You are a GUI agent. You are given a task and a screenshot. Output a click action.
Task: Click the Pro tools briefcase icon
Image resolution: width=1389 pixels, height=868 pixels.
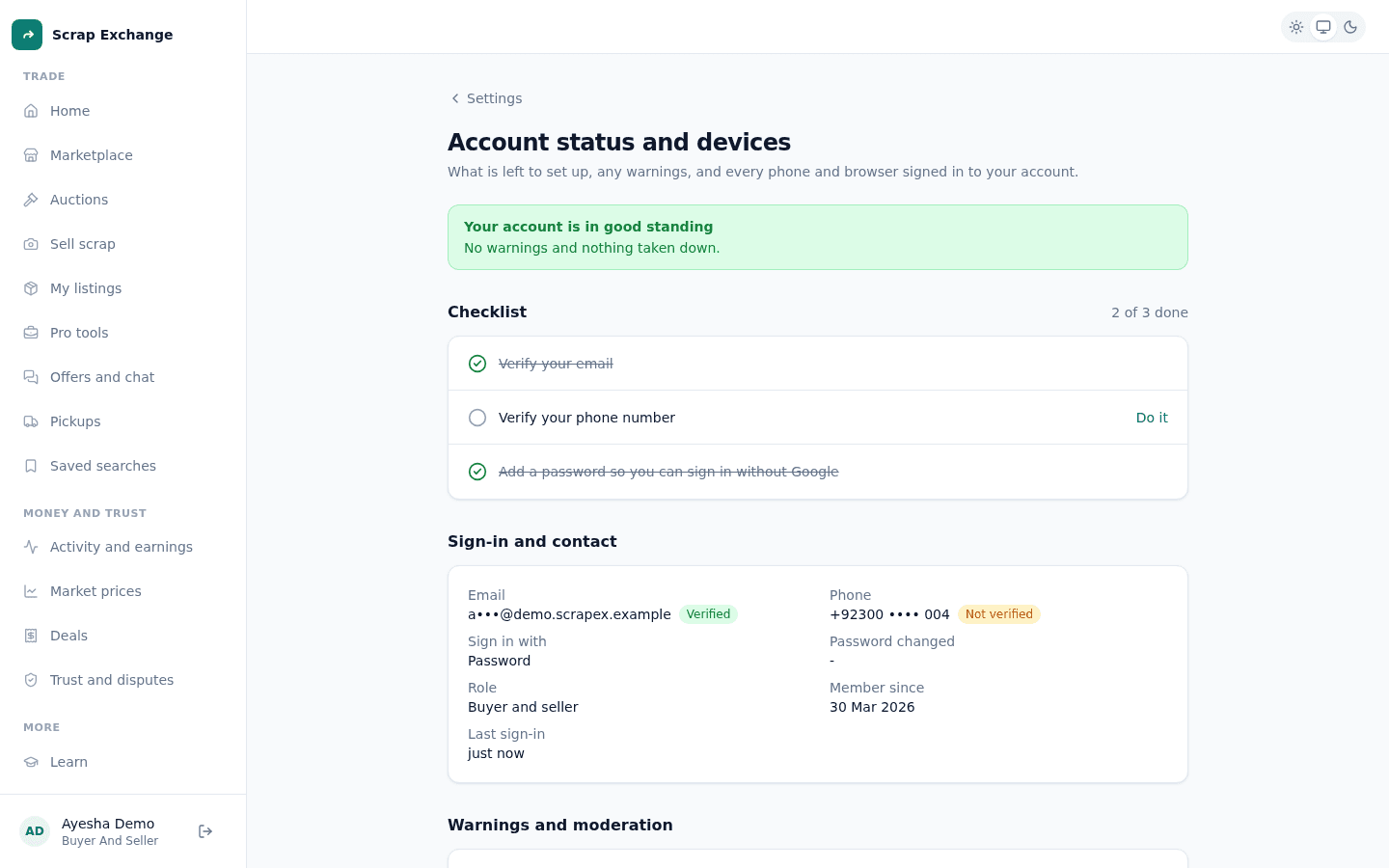coord(31,333)
